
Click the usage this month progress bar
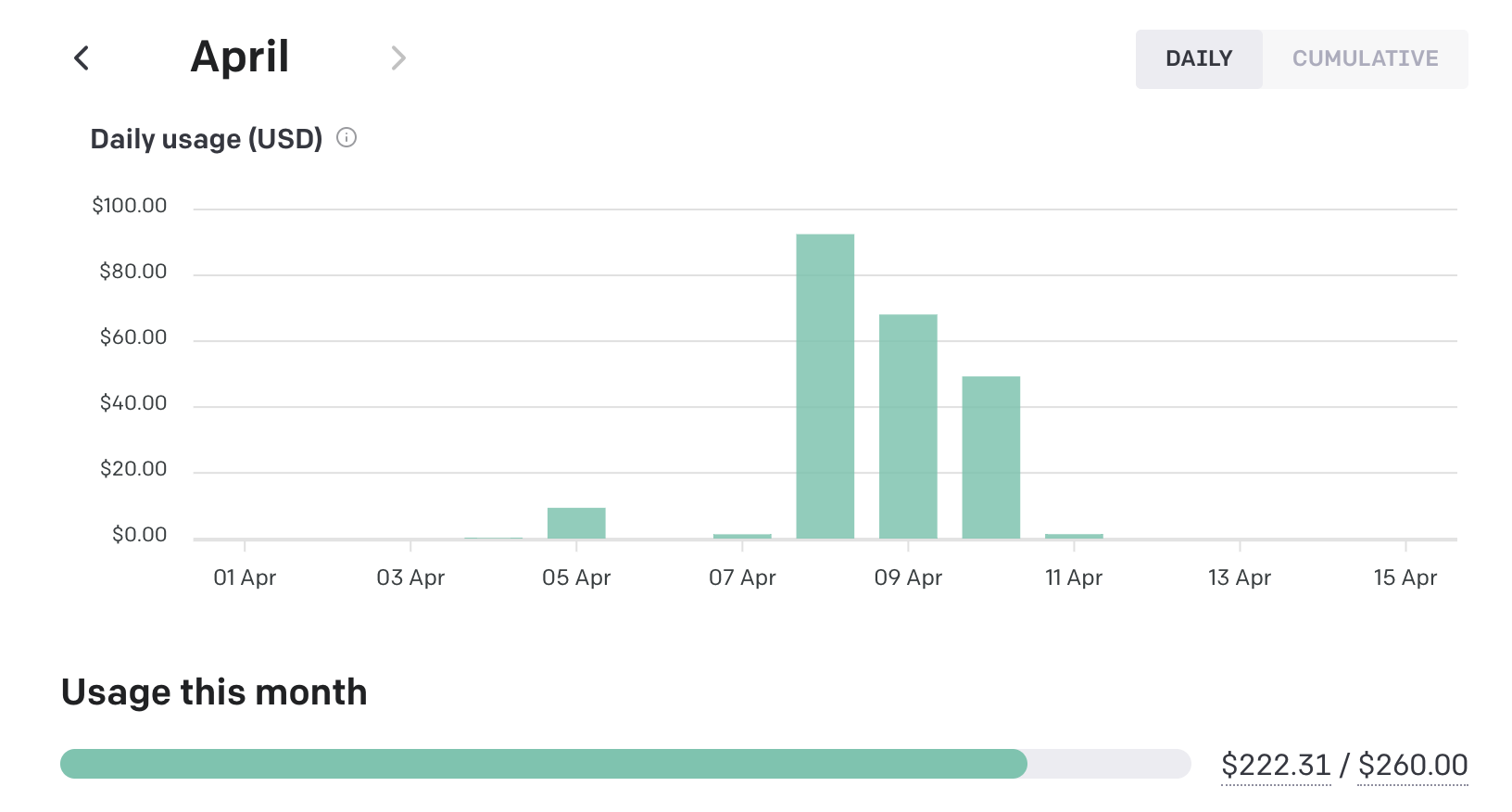625,764
